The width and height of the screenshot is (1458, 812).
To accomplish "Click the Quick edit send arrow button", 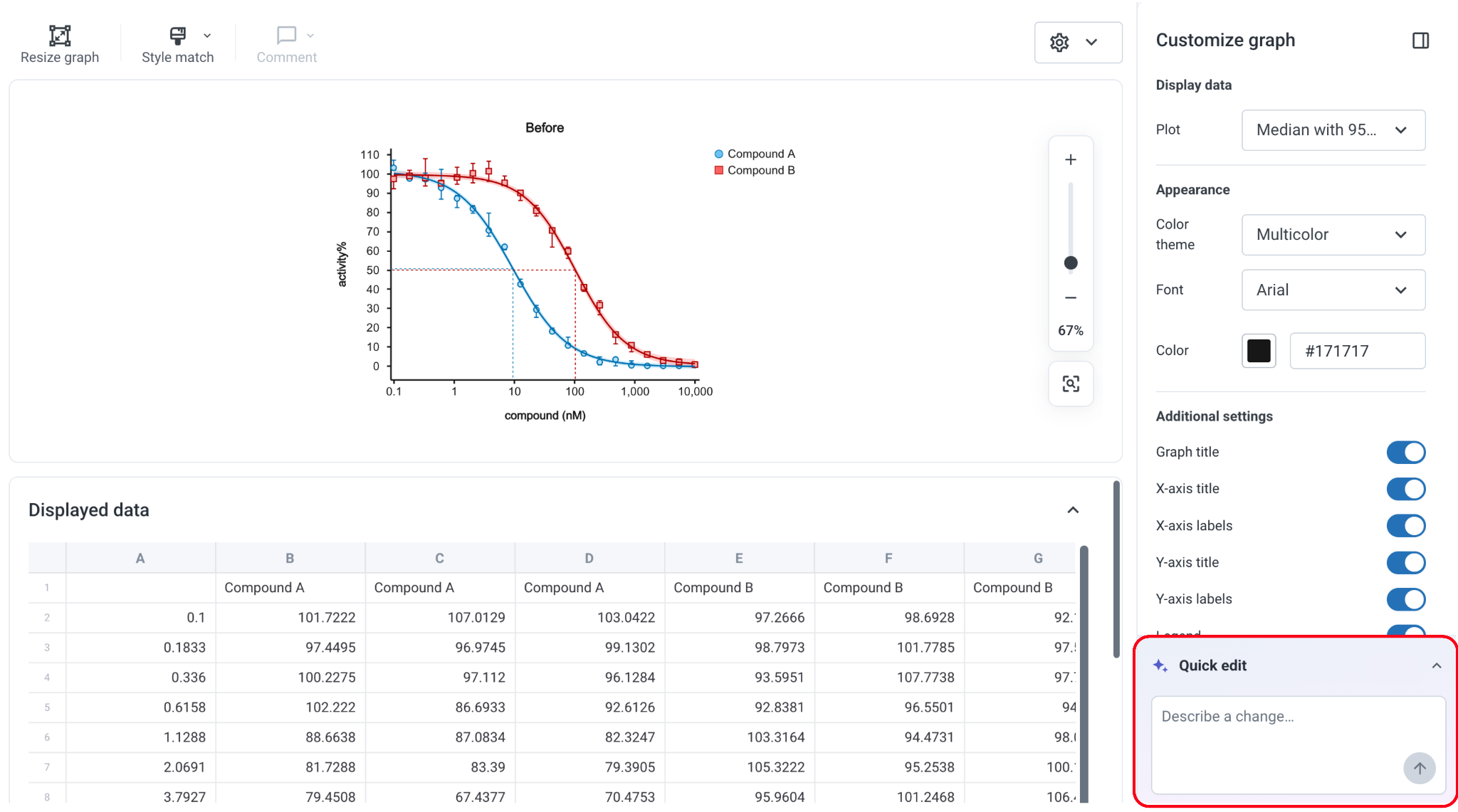I will point(1419,769).
